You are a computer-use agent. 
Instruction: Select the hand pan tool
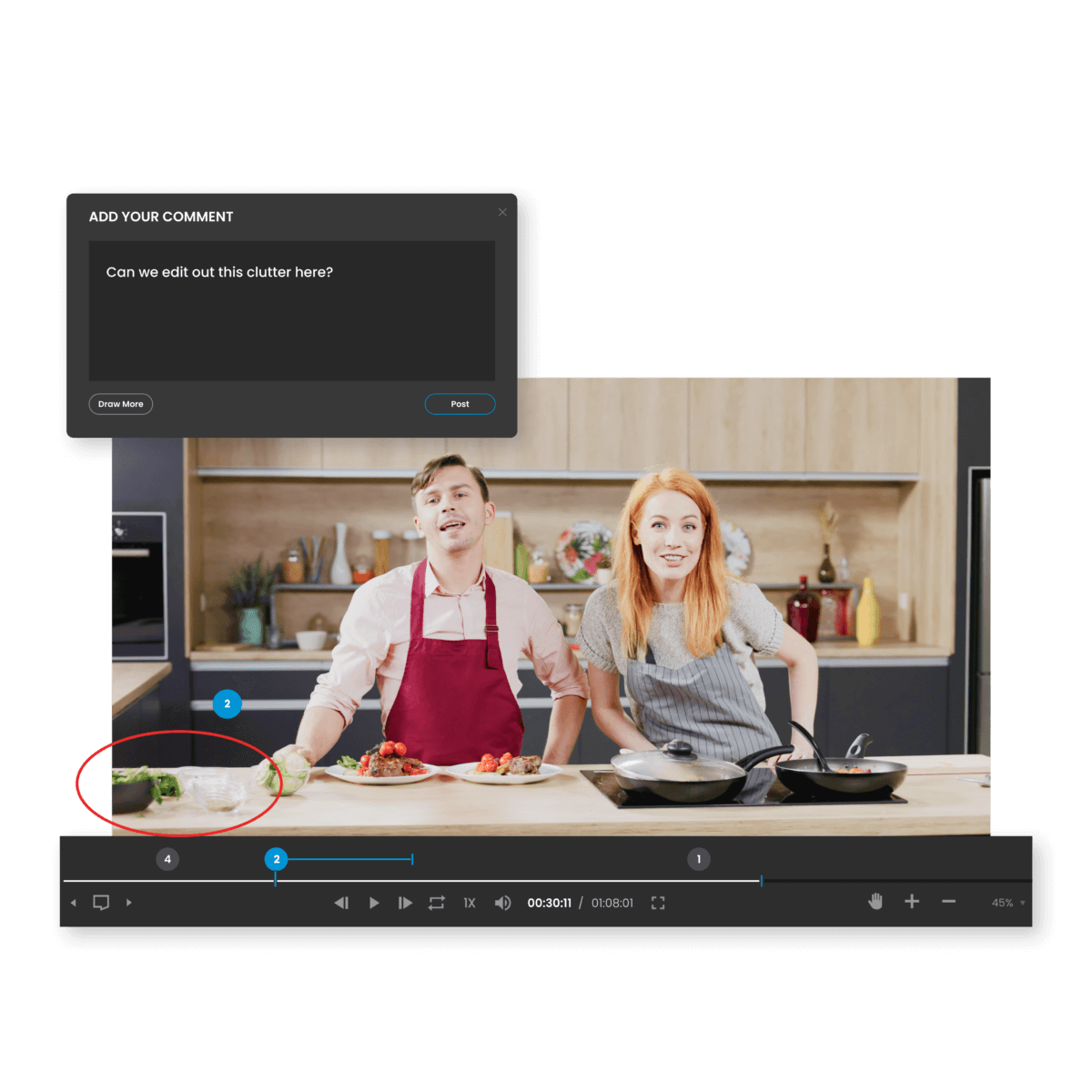(875, 901)
